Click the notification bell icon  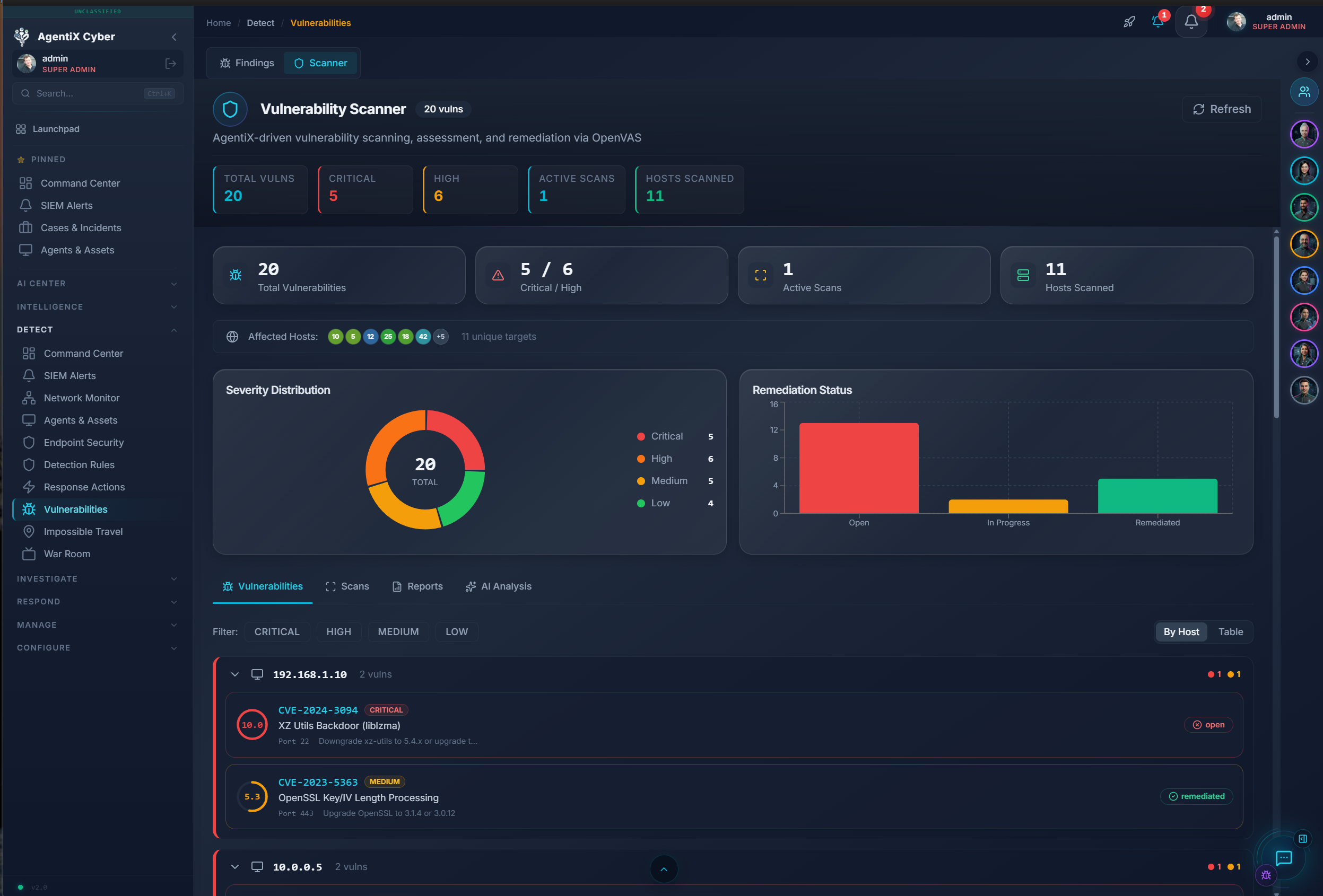click(1191, 23)
